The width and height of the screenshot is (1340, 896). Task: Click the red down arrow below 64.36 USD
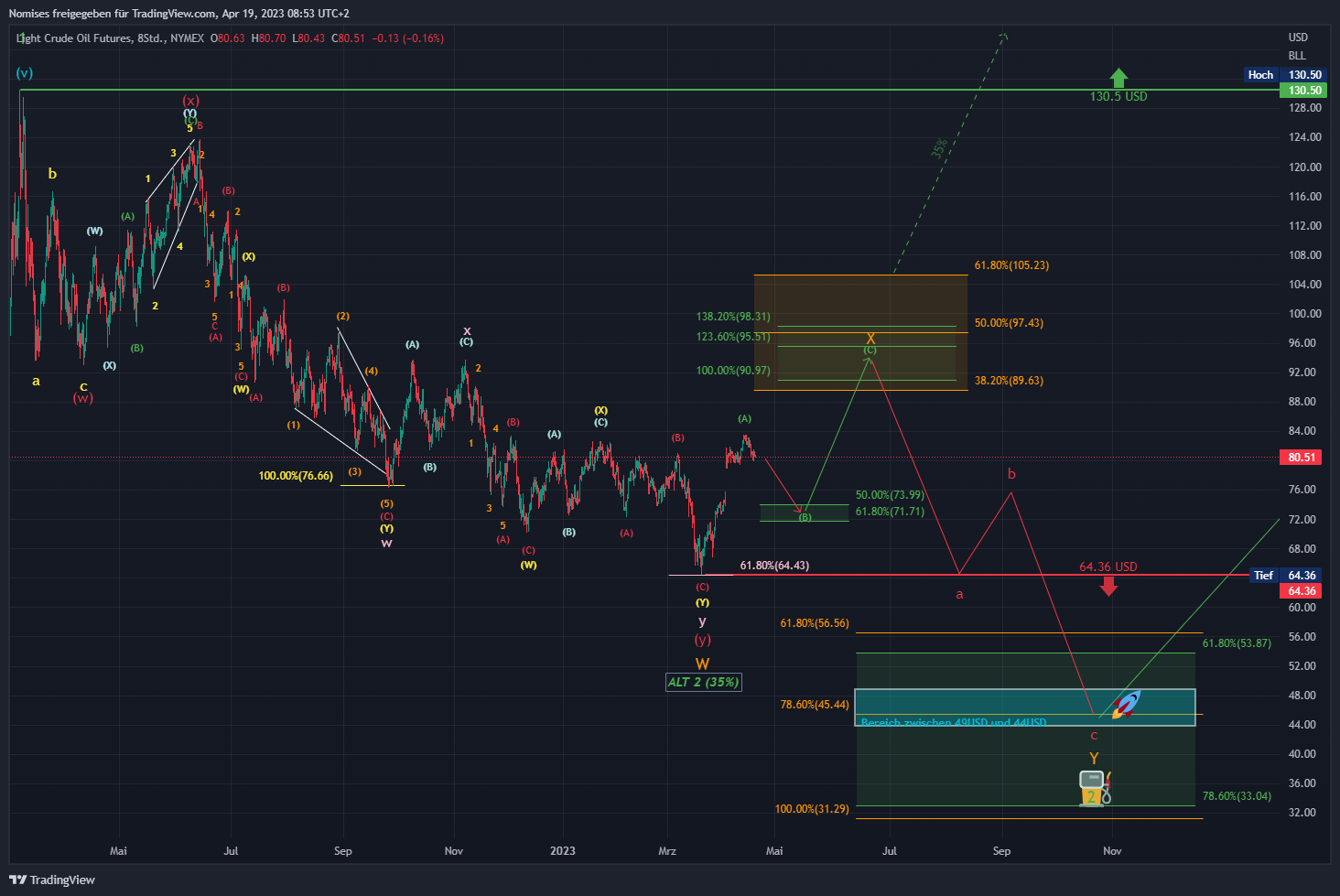[1108, 586]
